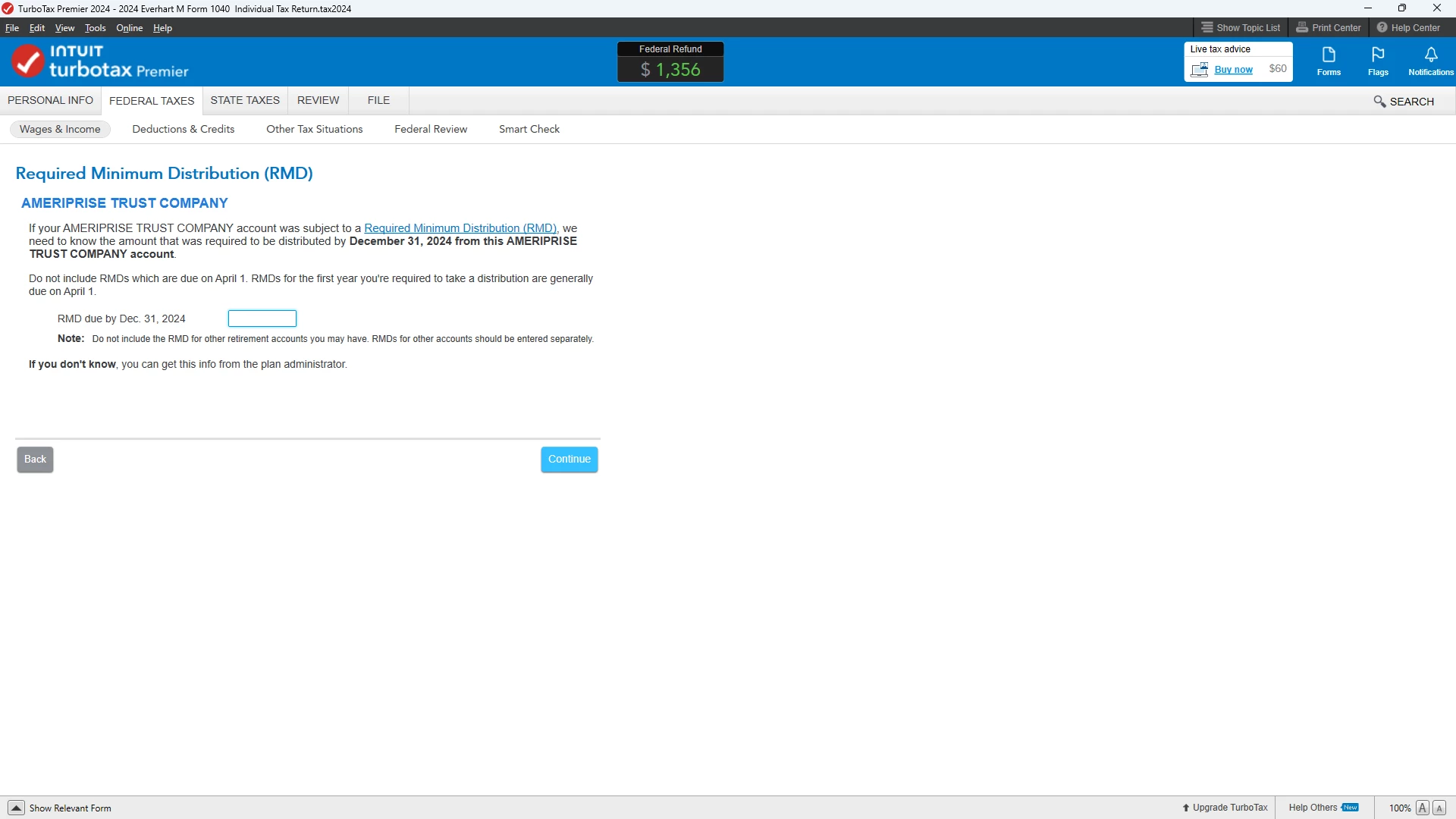Switch to Deductions & Credits section
The image size is (1456, 819).
click(x=183, y=129)
